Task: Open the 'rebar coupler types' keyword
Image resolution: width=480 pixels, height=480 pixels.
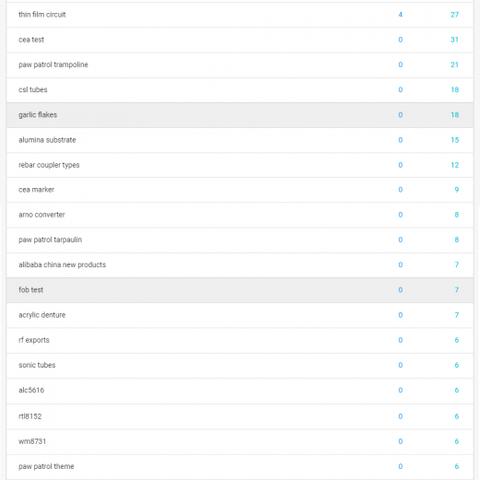Action: (49, 165)
